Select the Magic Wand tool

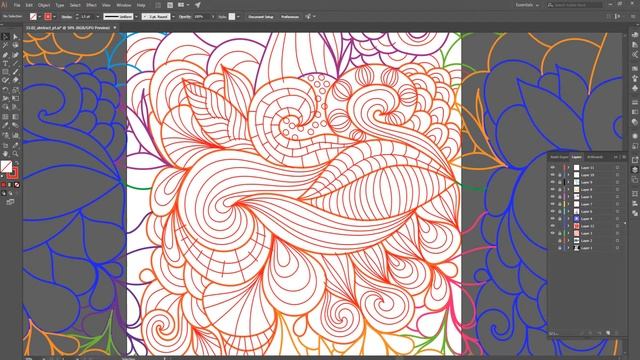[5, 45]
